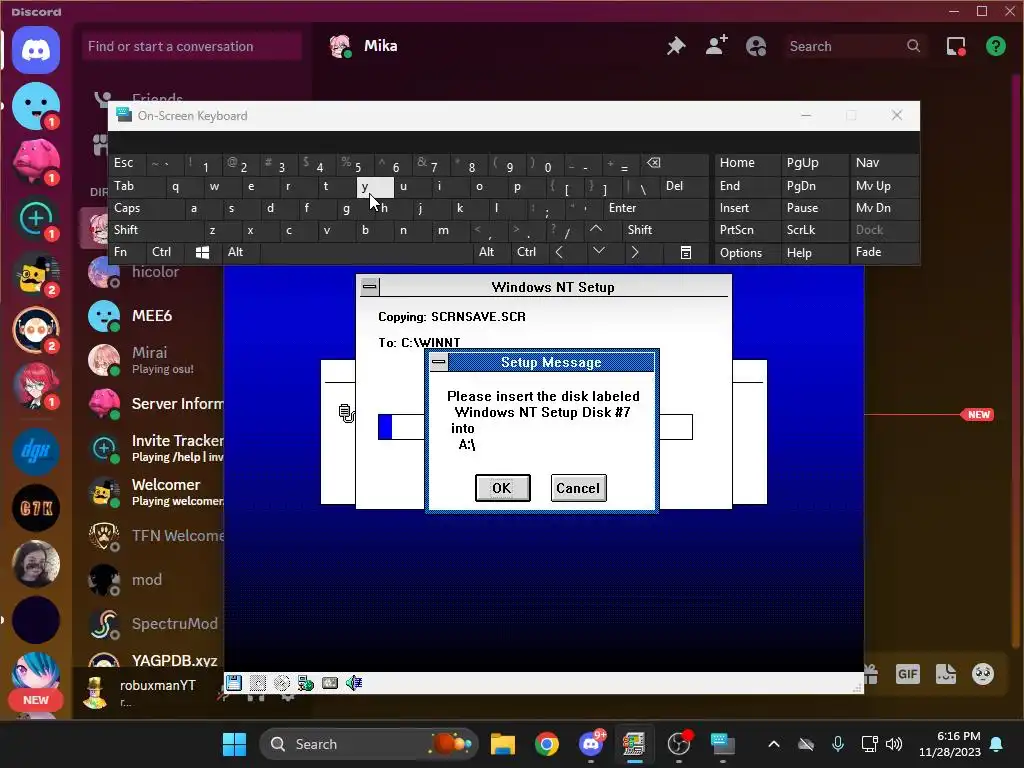Click PgUp key on On-Screen Keyboard
Viewport: 1024px width, 768px height.
click(x=814, y=163)
